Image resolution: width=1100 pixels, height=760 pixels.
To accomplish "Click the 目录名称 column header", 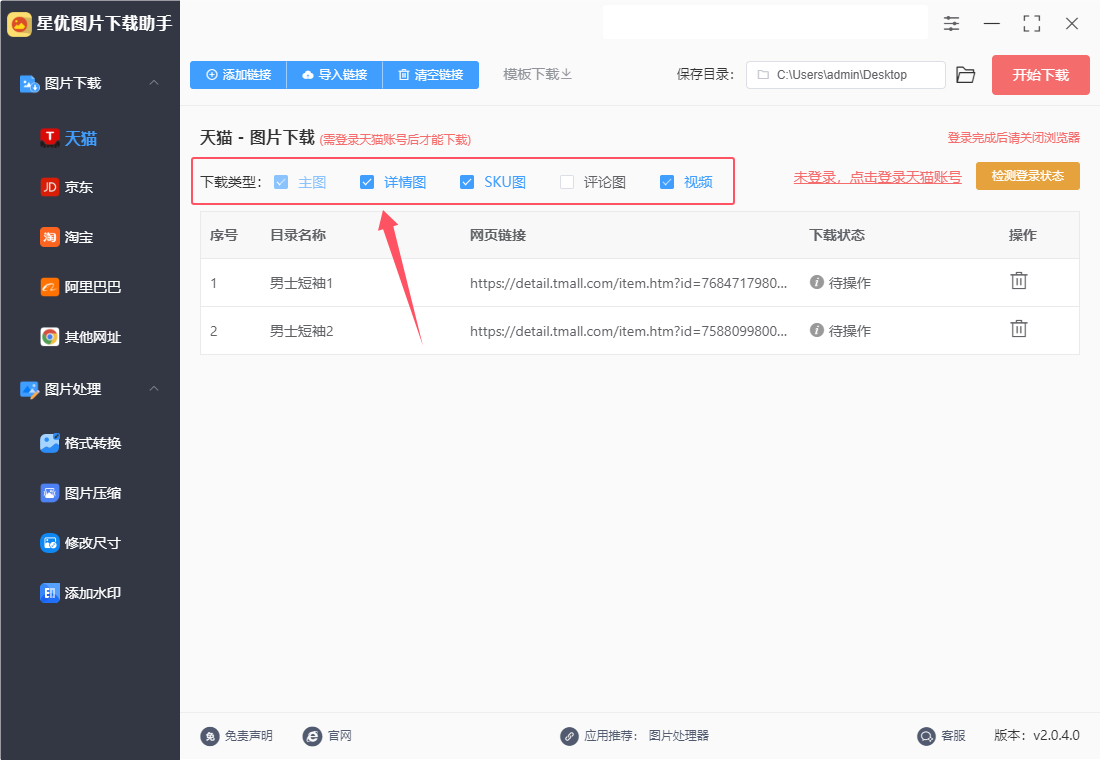I will point(298,235).
